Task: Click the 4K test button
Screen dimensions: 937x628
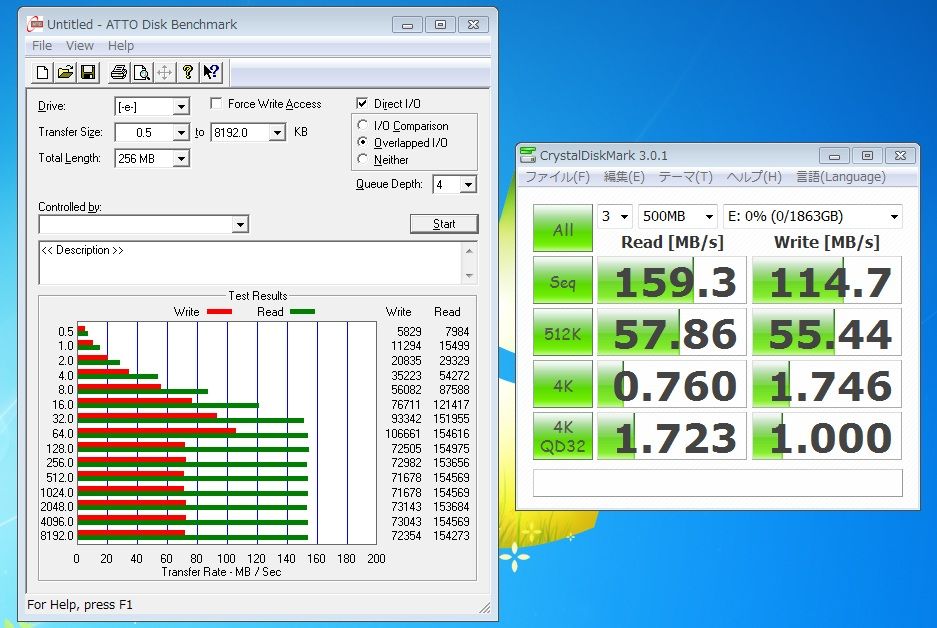Action: click(x=563, y=384)
